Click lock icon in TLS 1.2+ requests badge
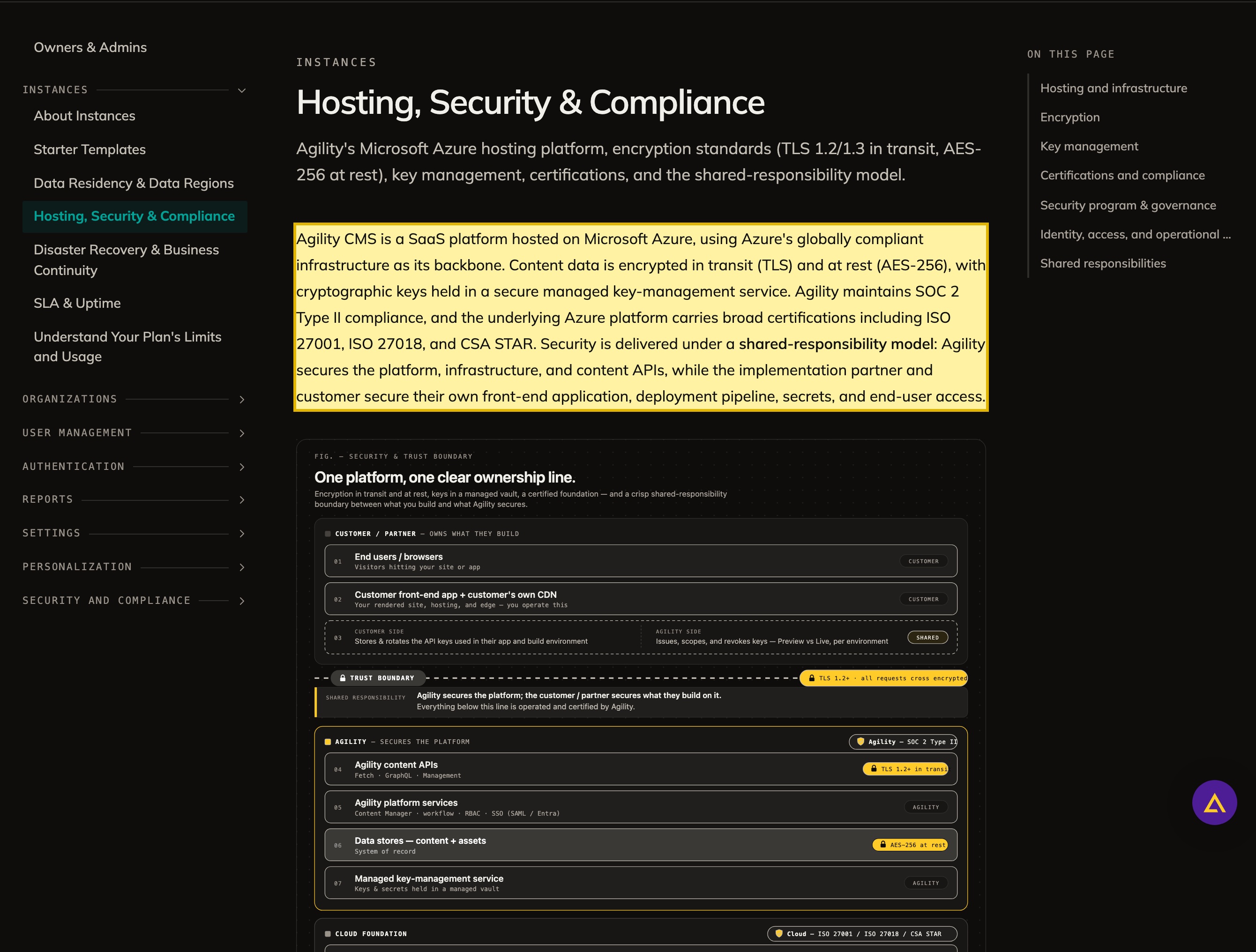1256x952 pixels. pyautogui.click(x=811, y=678)
